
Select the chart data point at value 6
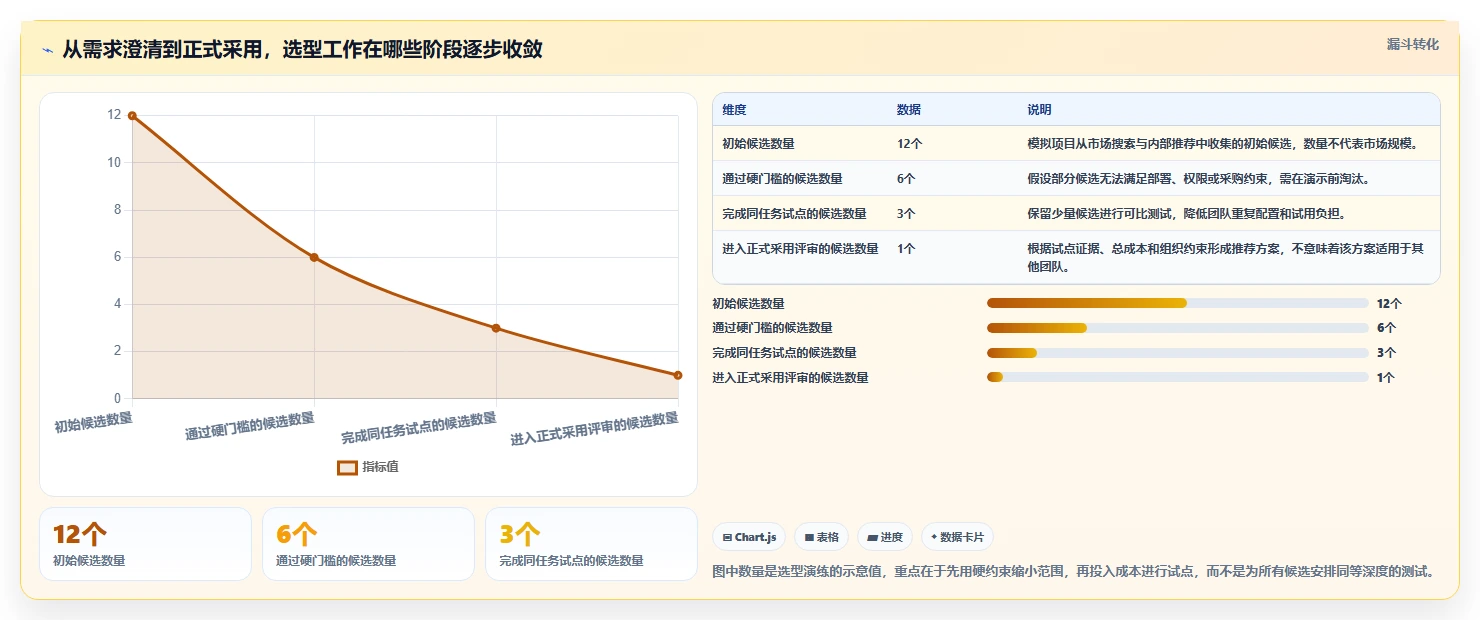[x=314, y=257]
